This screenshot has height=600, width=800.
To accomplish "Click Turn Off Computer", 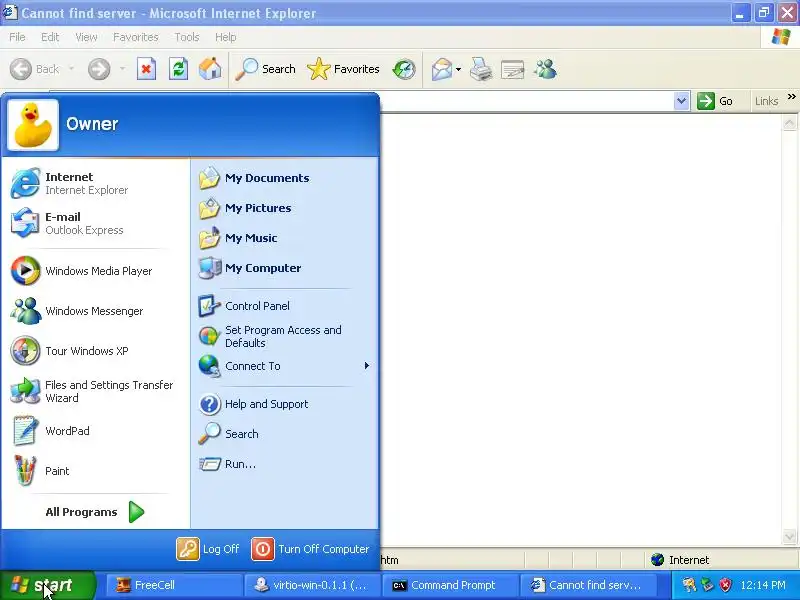I will tap(310, 549).
